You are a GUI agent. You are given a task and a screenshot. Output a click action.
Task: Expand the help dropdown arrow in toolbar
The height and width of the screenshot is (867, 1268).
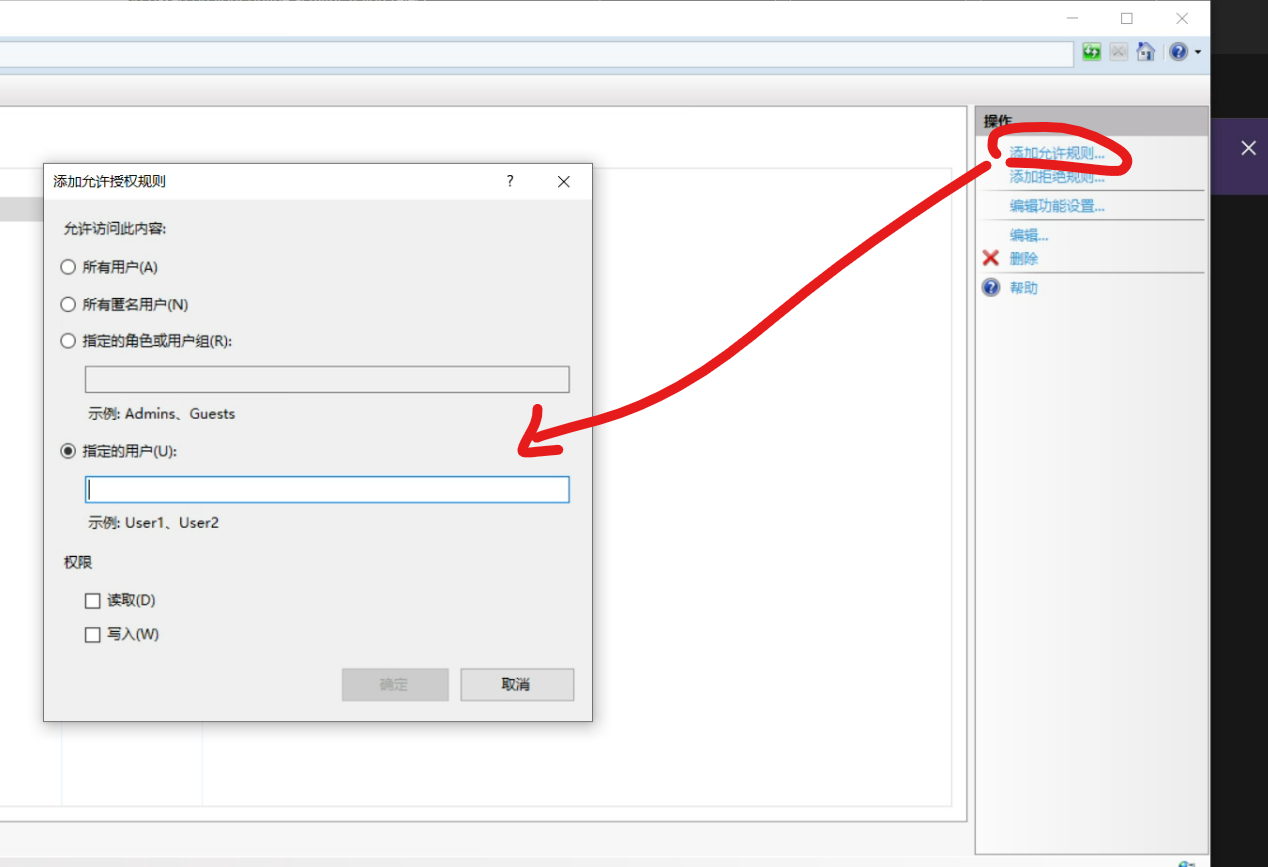coord(1197,52)
